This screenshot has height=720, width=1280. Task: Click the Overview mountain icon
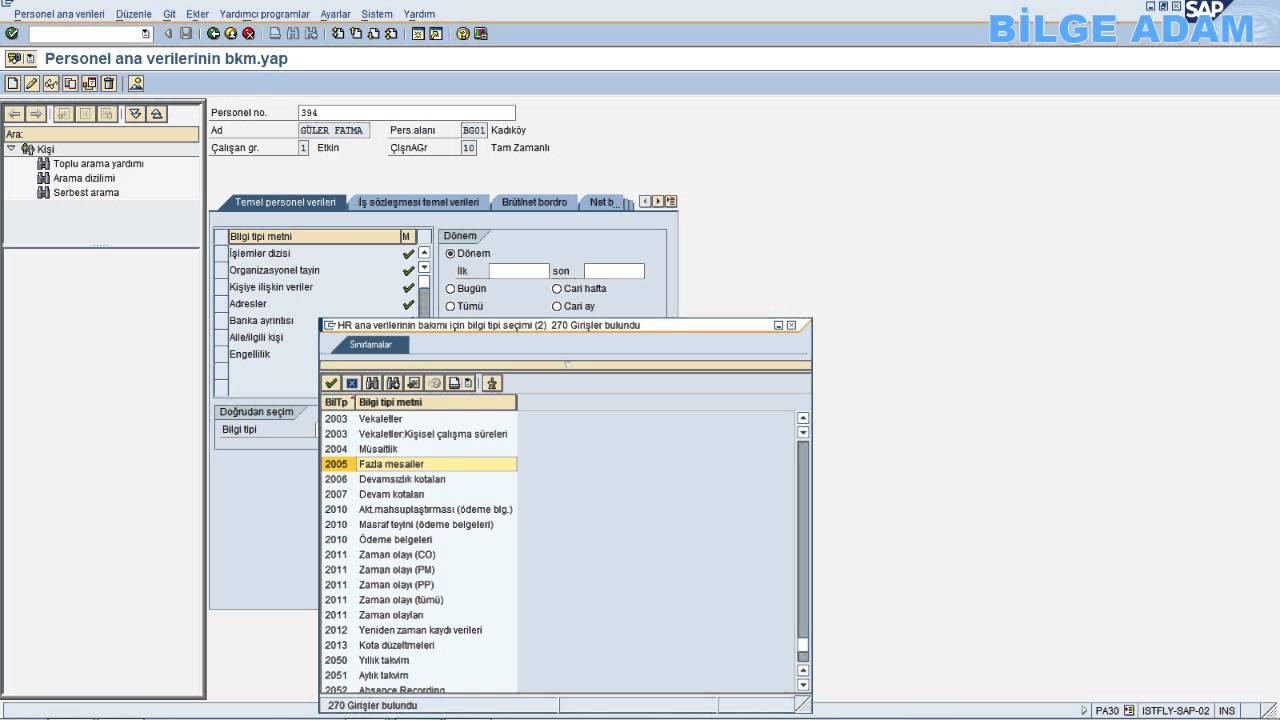click(136, 83)
